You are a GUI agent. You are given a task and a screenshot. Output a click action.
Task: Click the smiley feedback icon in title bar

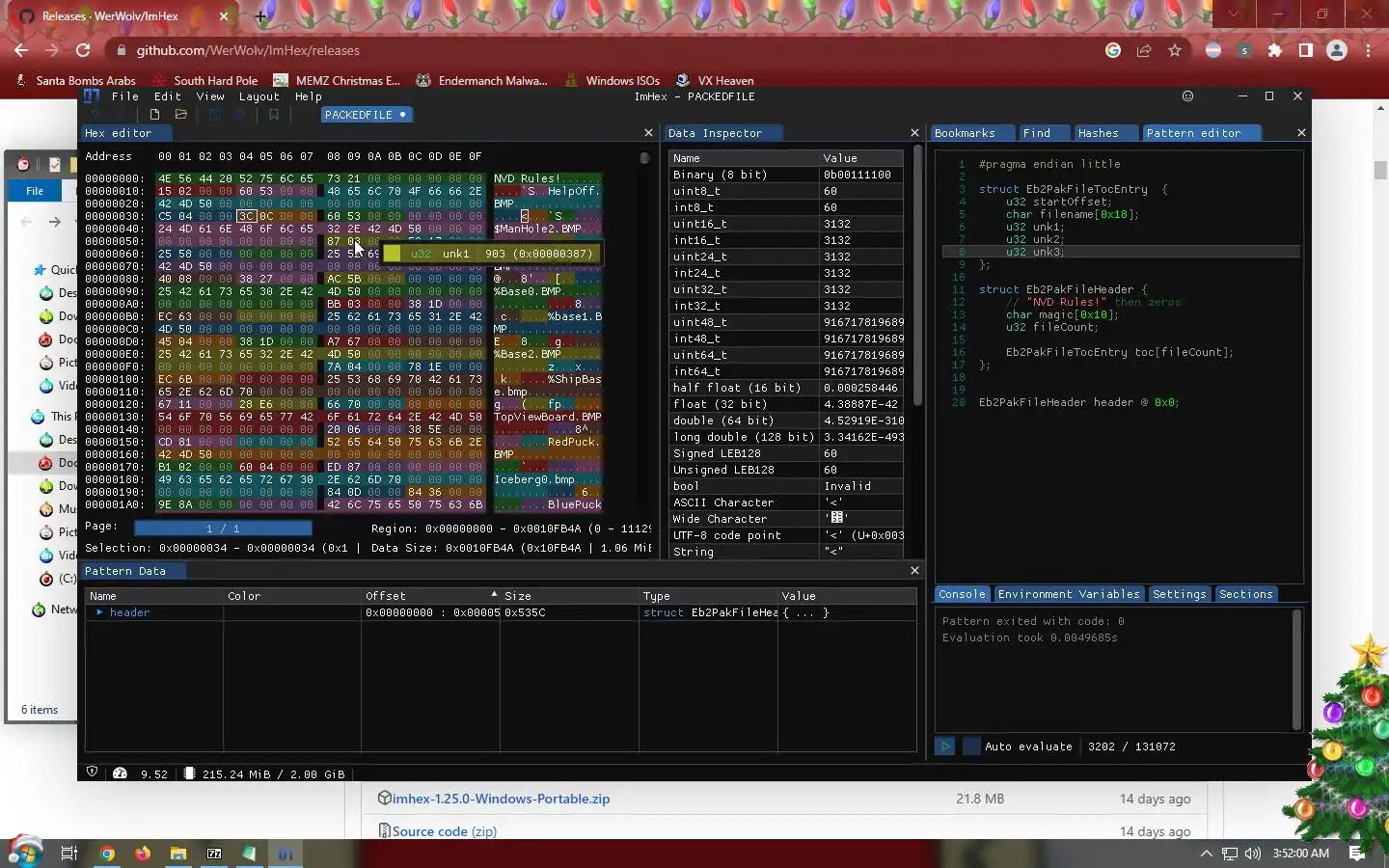click(1188, 96)
